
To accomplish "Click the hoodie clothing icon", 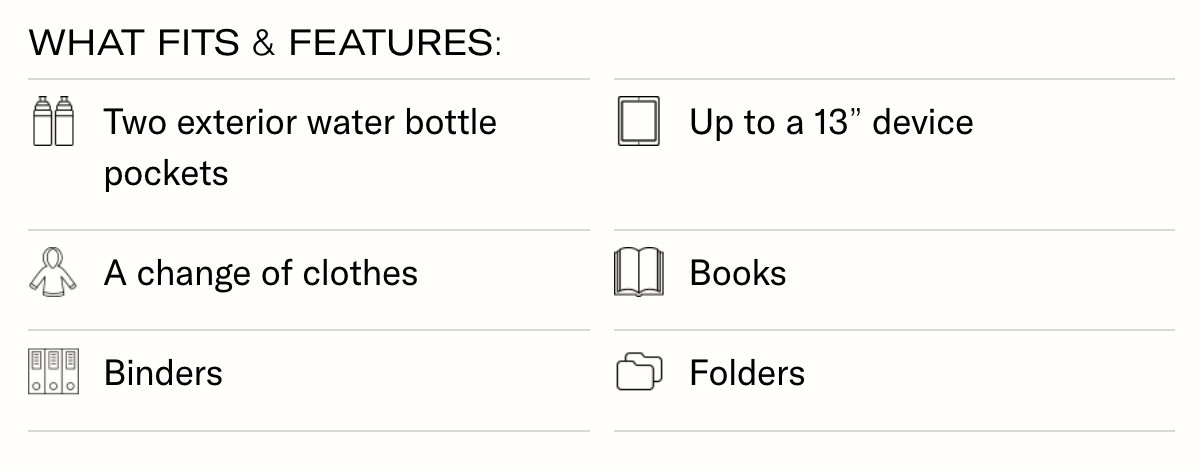I will pos(53,272).
